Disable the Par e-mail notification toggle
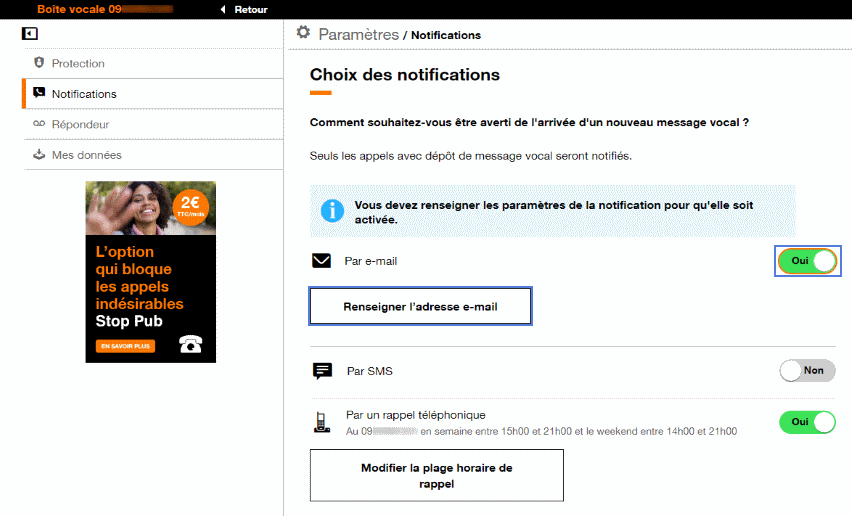 click(808, 261)
